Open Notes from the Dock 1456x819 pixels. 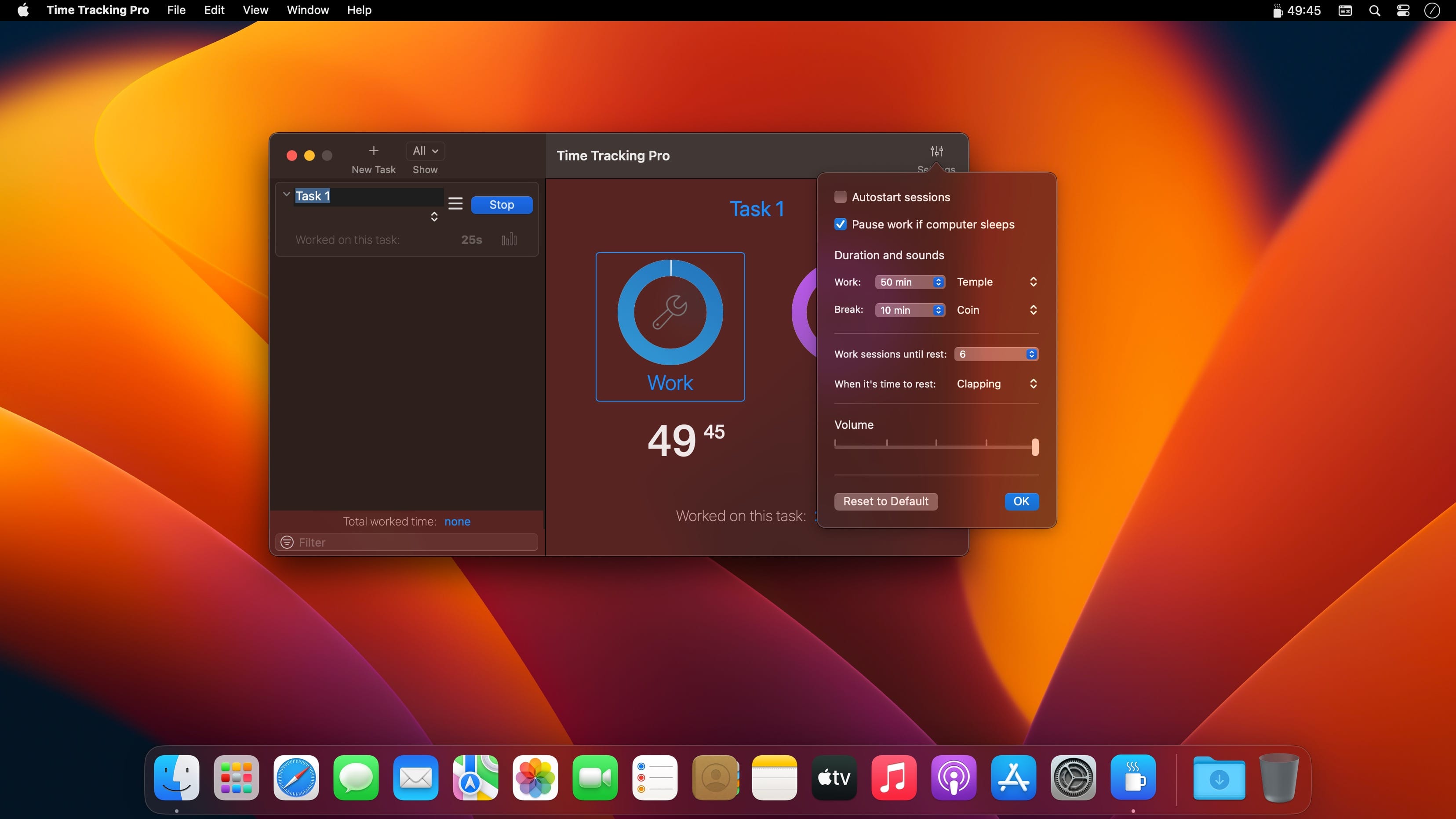coord(774,778)
